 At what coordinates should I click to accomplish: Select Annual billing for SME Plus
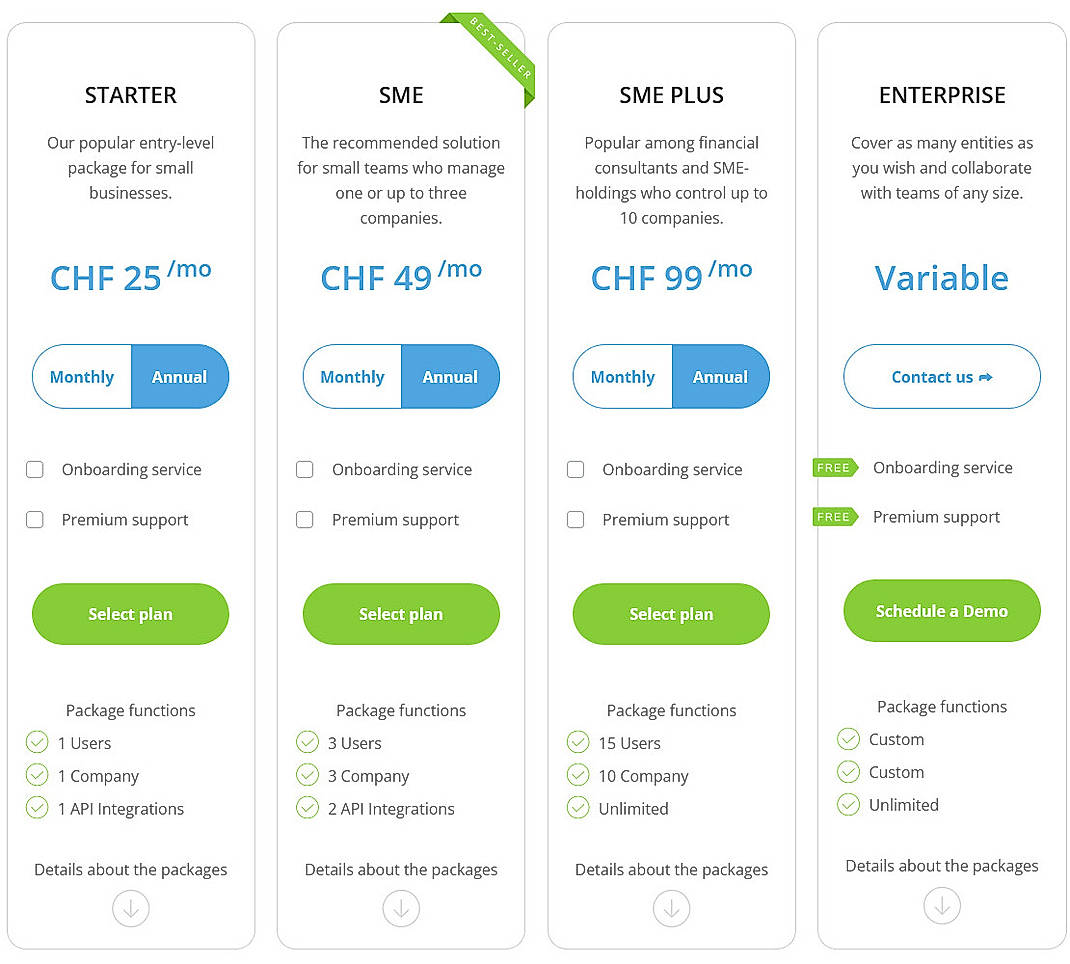pyautogui.click(x=721, y=377)
